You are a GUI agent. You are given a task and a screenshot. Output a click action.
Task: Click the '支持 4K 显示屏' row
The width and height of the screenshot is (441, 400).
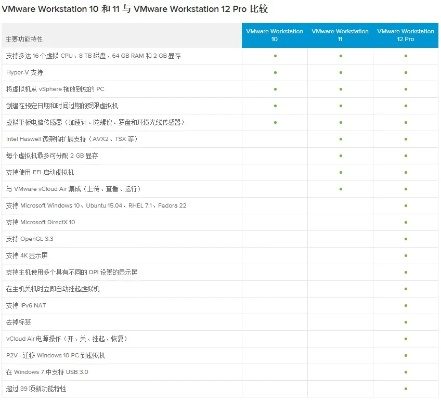coord(220,256)
